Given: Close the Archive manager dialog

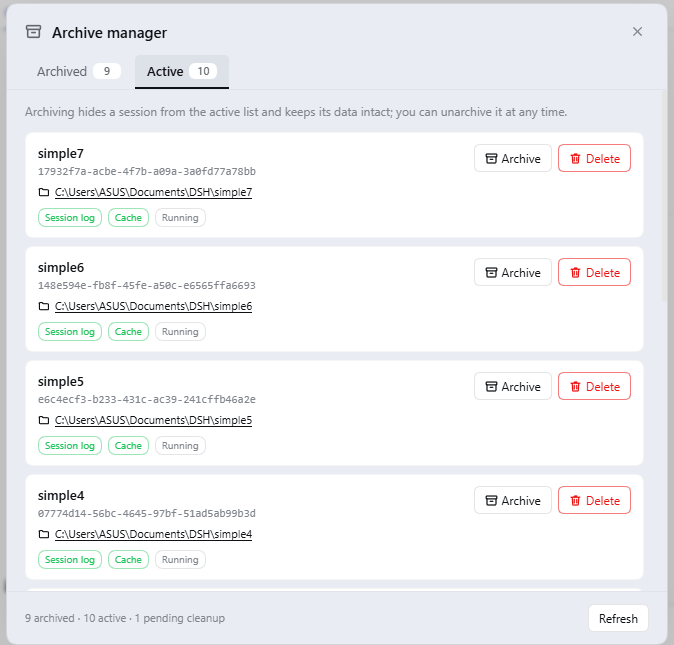Looking at the screenshot, I should point(637,32).
